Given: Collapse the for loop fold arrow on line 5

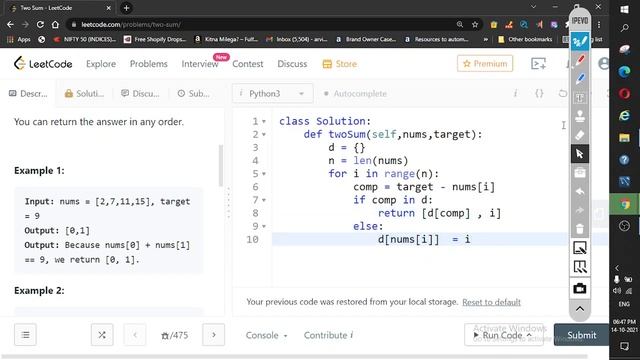Looking at the screenshot, I should pyautogui.click(x=264, y=174).
